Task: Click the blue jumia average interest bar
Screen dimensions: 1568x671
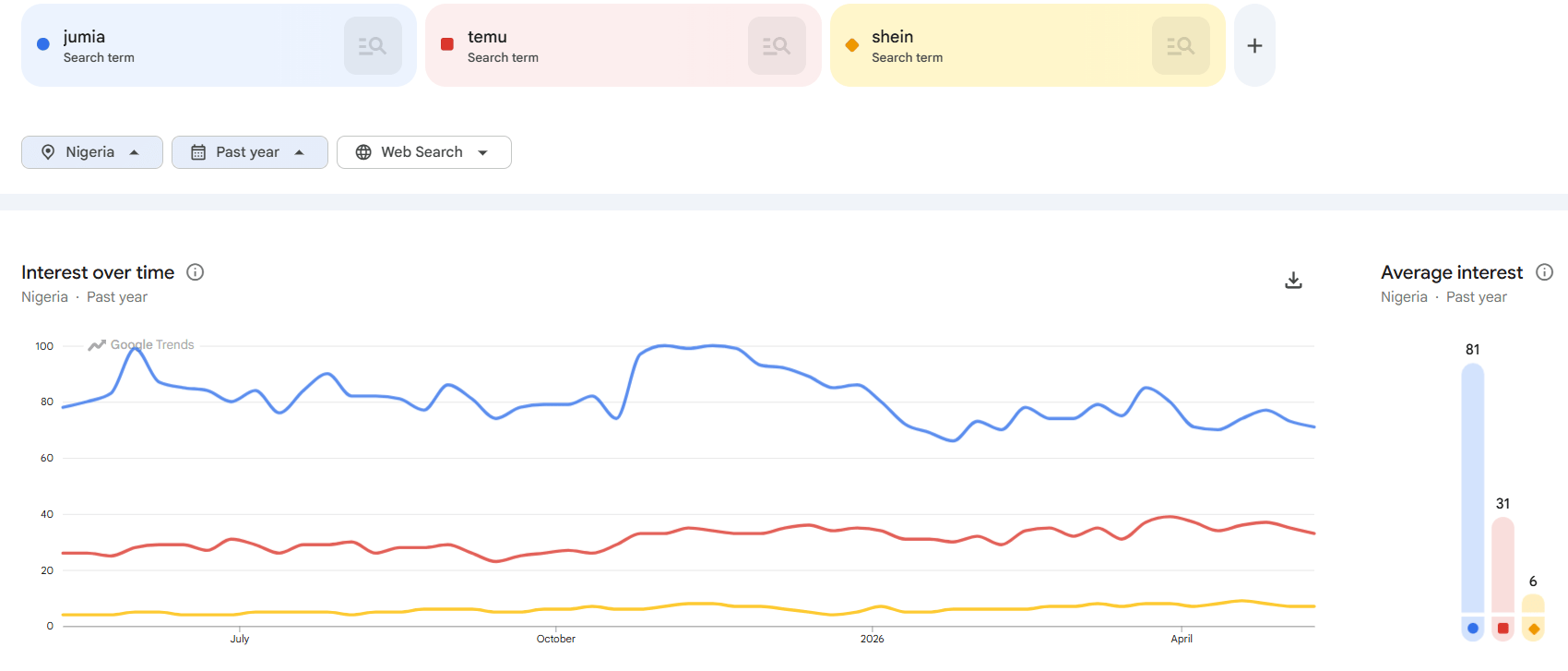Action: (1473, 487)
